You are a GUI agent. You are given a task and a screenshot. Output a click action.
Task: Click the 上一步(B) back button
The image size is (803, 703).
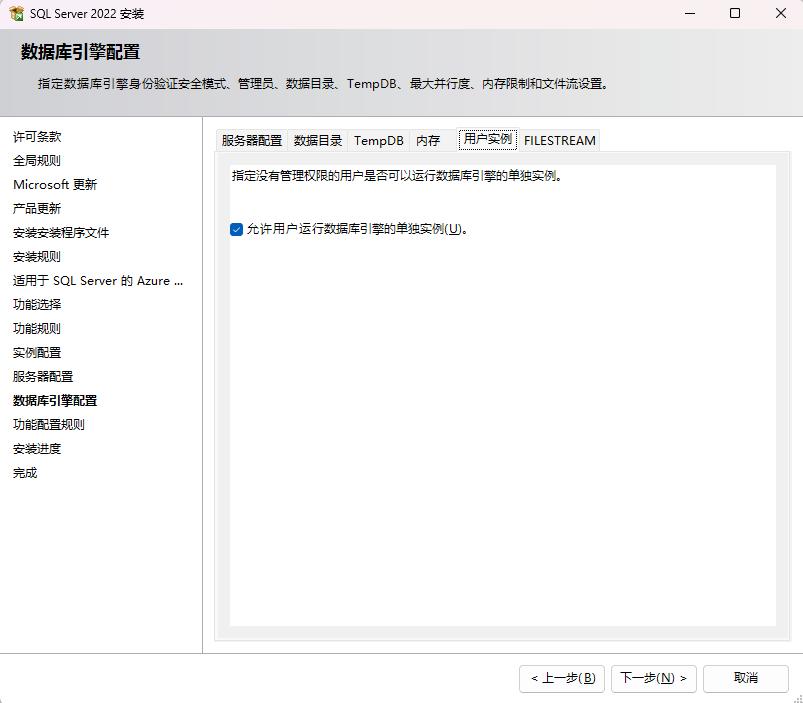(x=562, y=678)
